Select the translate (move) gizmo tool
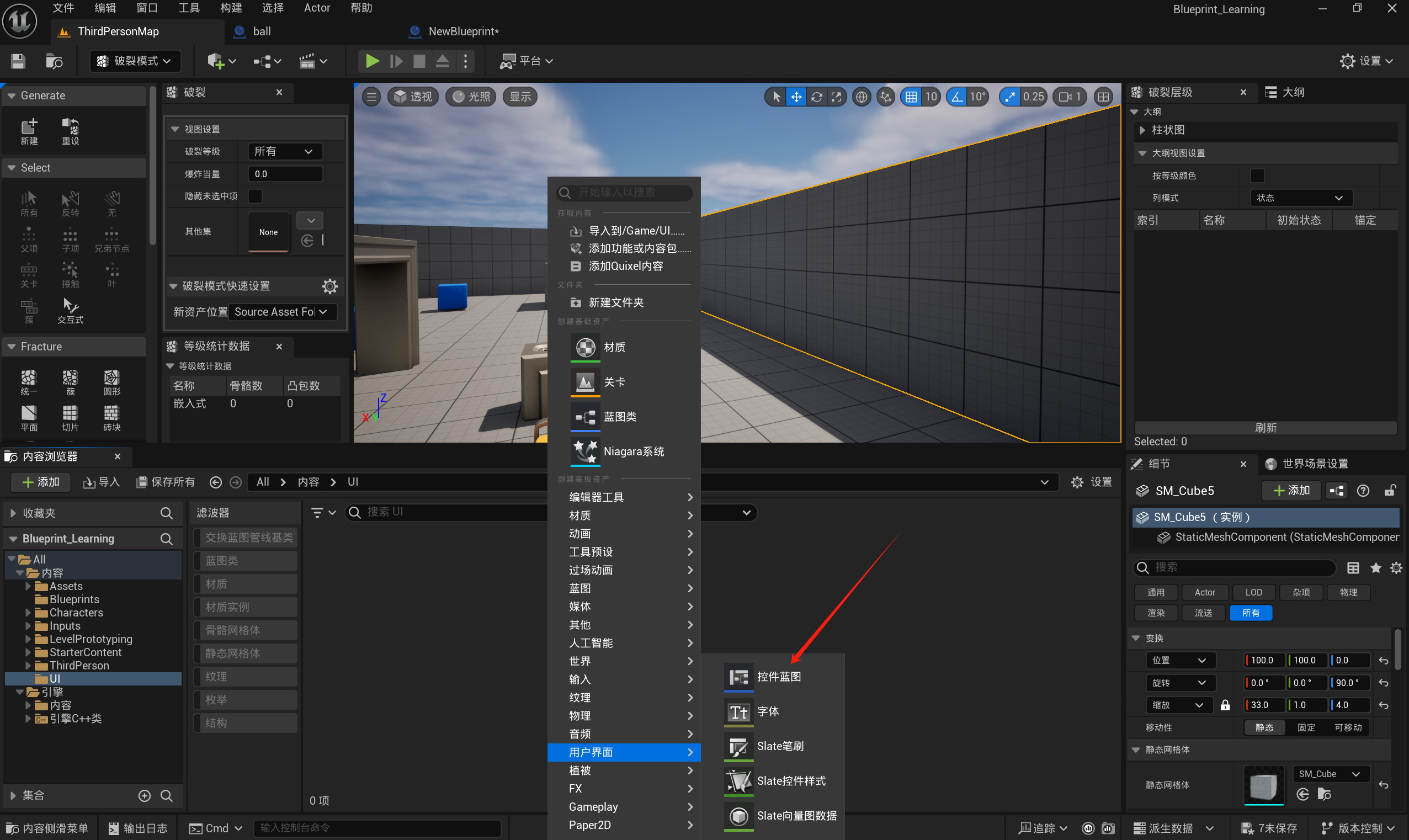The height and width of the screenshot is (840, 1409). (x=796, y=97)
